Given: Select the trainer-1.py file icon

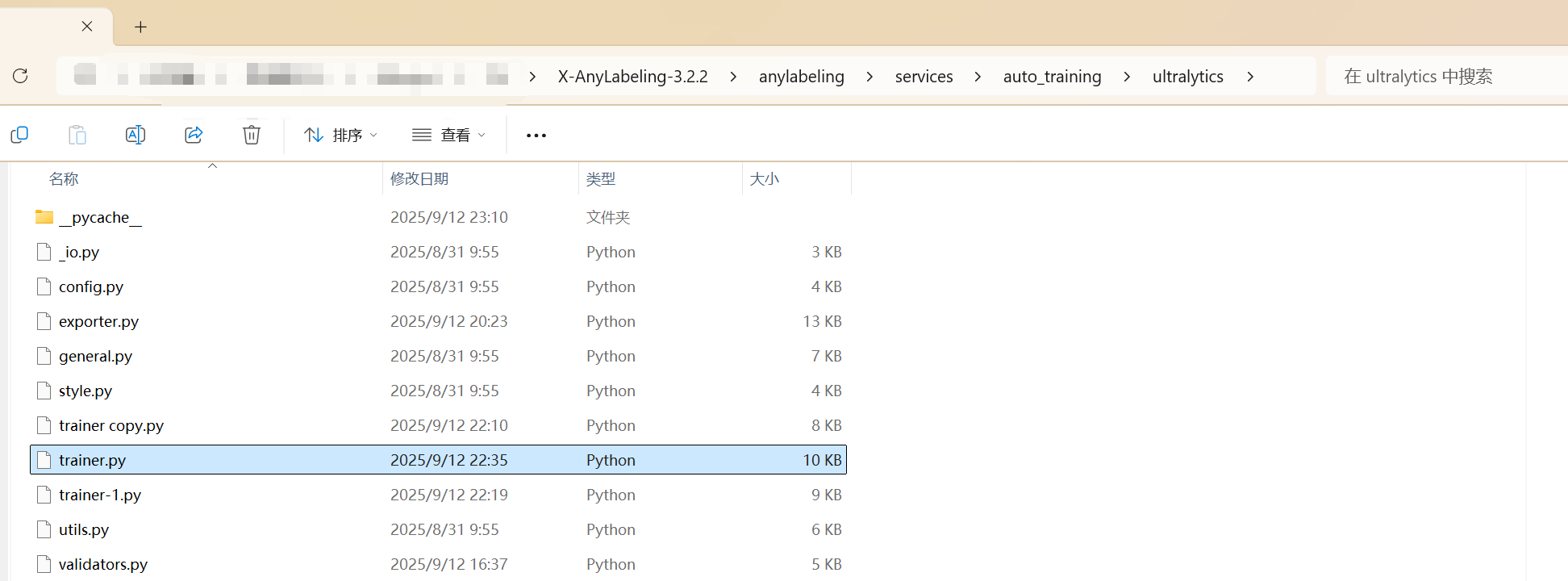Looking at the screenshot, I should pos(44,495).
